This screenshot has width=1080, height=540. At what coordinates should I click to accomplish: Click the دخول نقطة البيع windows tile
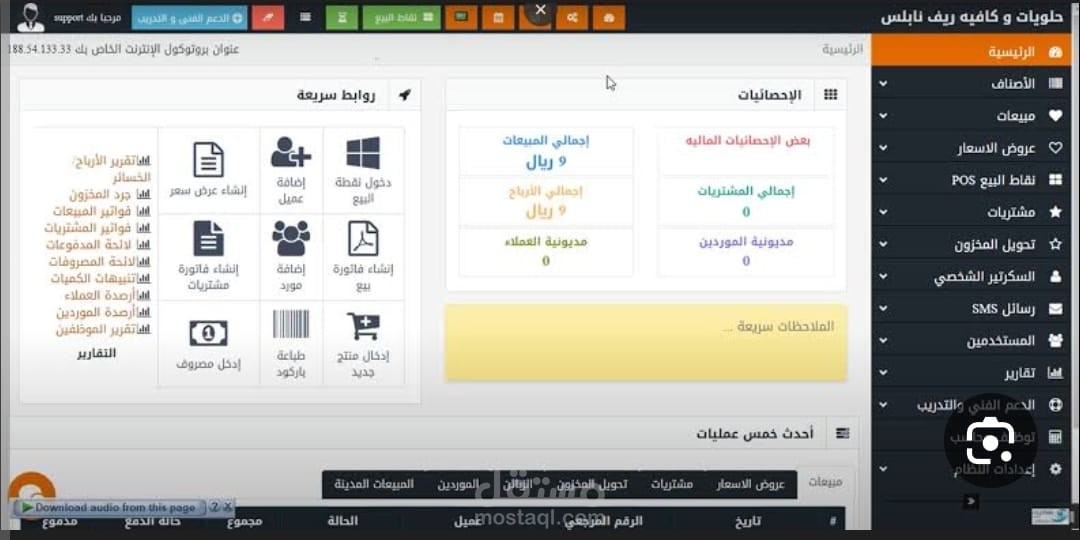363,170
